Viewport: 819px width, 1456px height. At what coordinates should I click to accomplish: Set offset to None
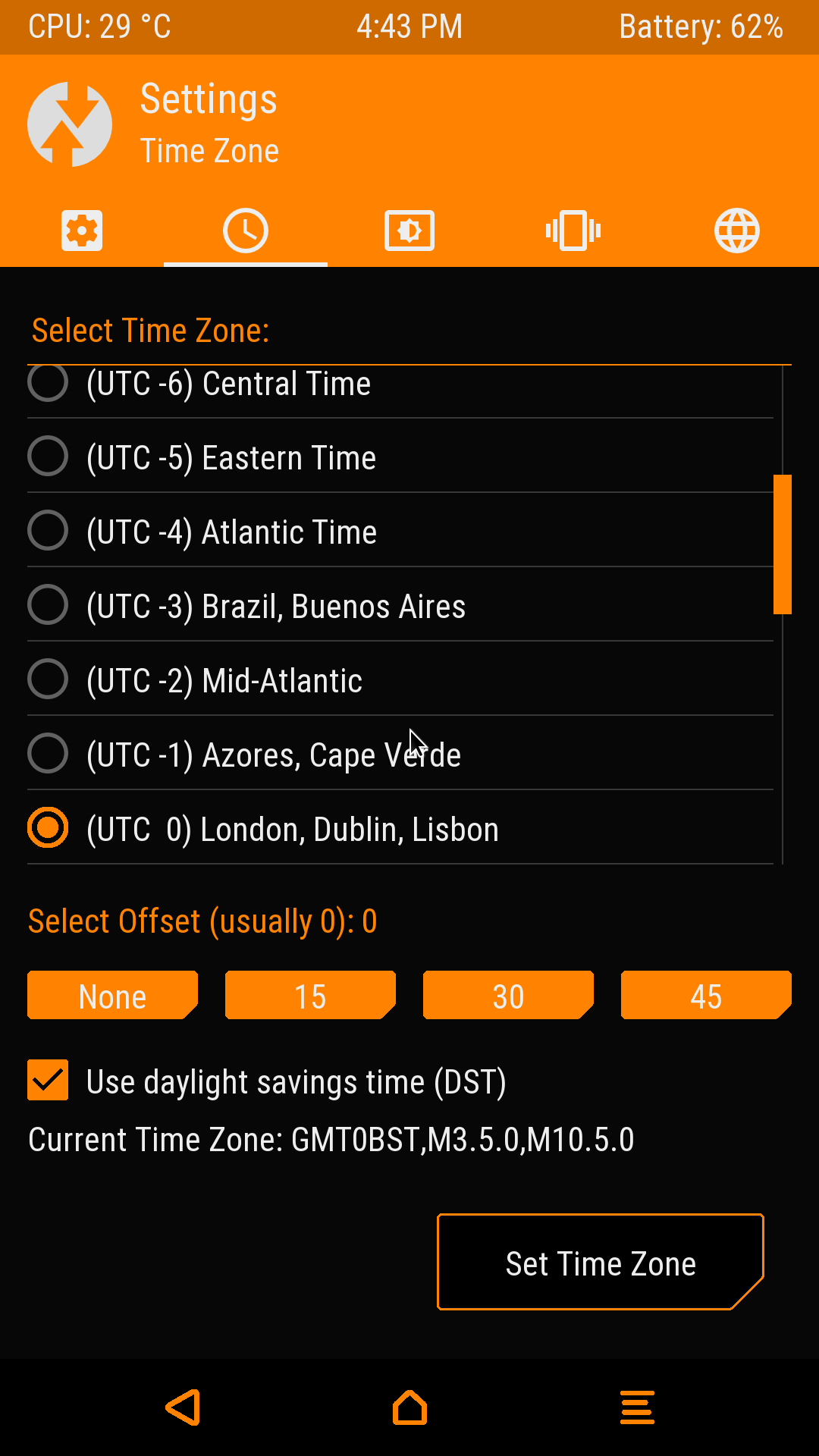coord(112,996)
